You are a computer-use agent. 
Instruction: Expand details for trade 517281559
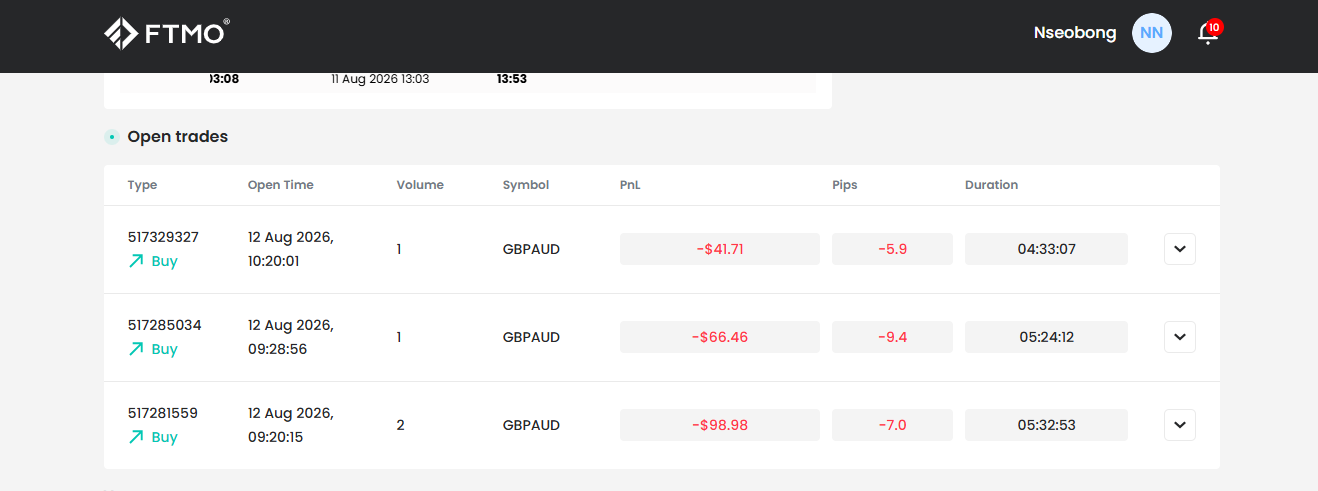pyautogui.click(x=1180, y=425)
